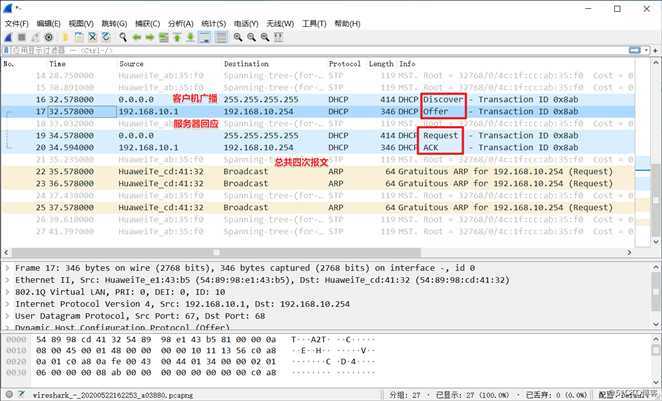662x401 pixels.
Task: Apply display filter arrow button
Action: [x=635, y=51]
